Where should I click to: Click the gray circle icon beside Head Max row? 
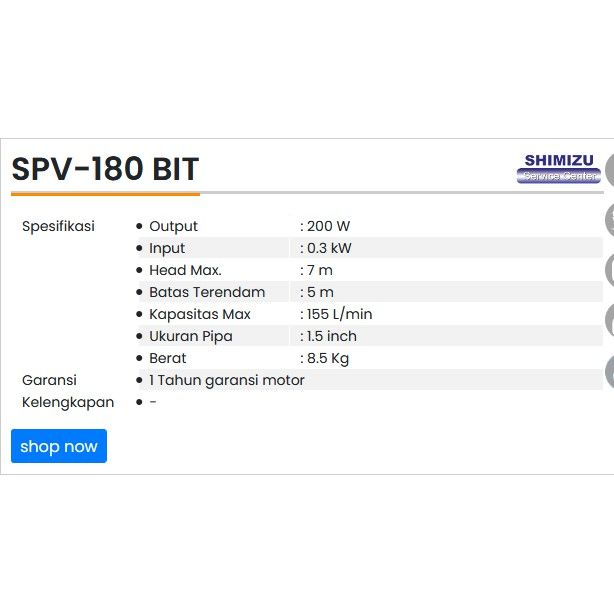pyautogui.click(x=609, y=270)
